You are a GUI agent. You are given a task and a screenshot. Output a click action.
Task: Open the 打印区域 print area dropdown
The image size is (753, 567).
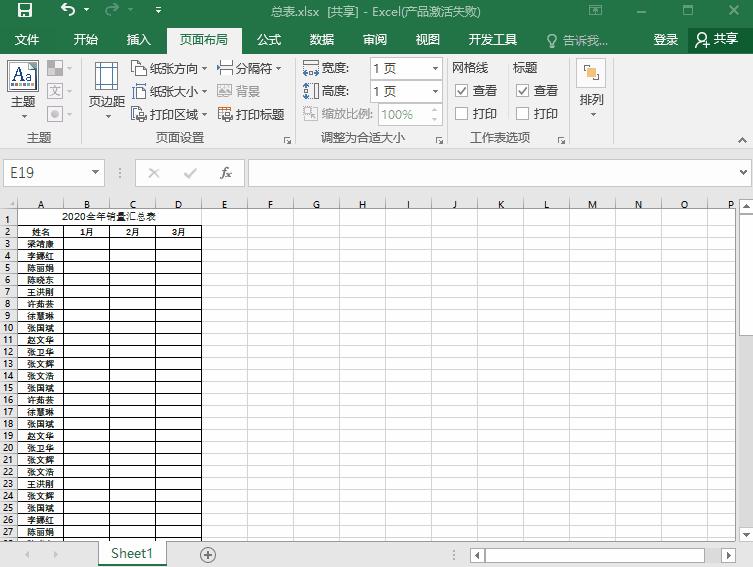(x=169, y=114)
